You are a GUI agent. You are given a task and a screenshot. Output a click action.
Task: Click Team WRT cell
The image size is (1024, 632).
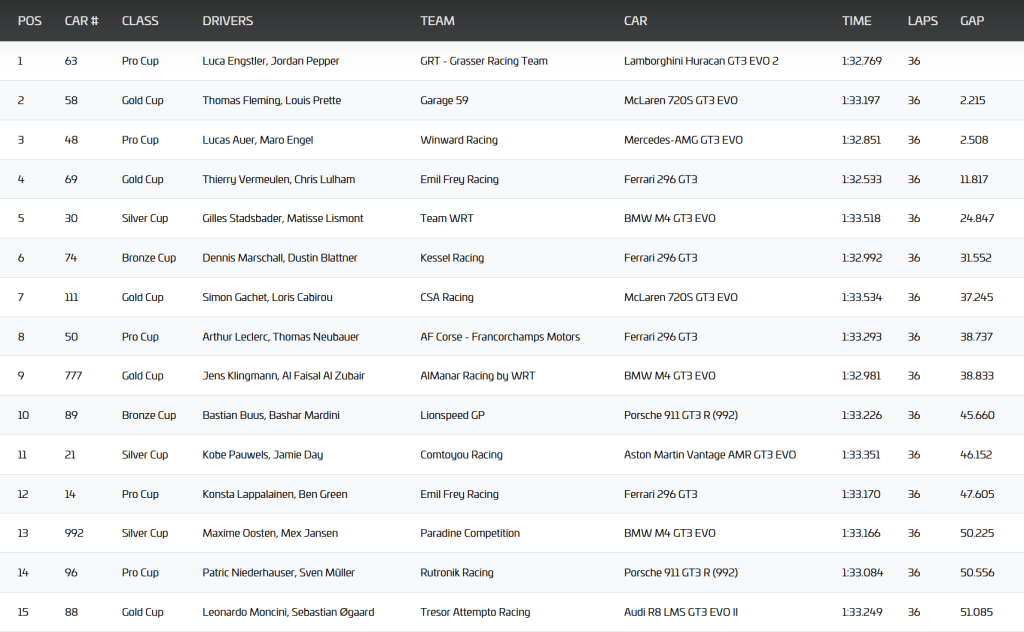pos(447,218)
